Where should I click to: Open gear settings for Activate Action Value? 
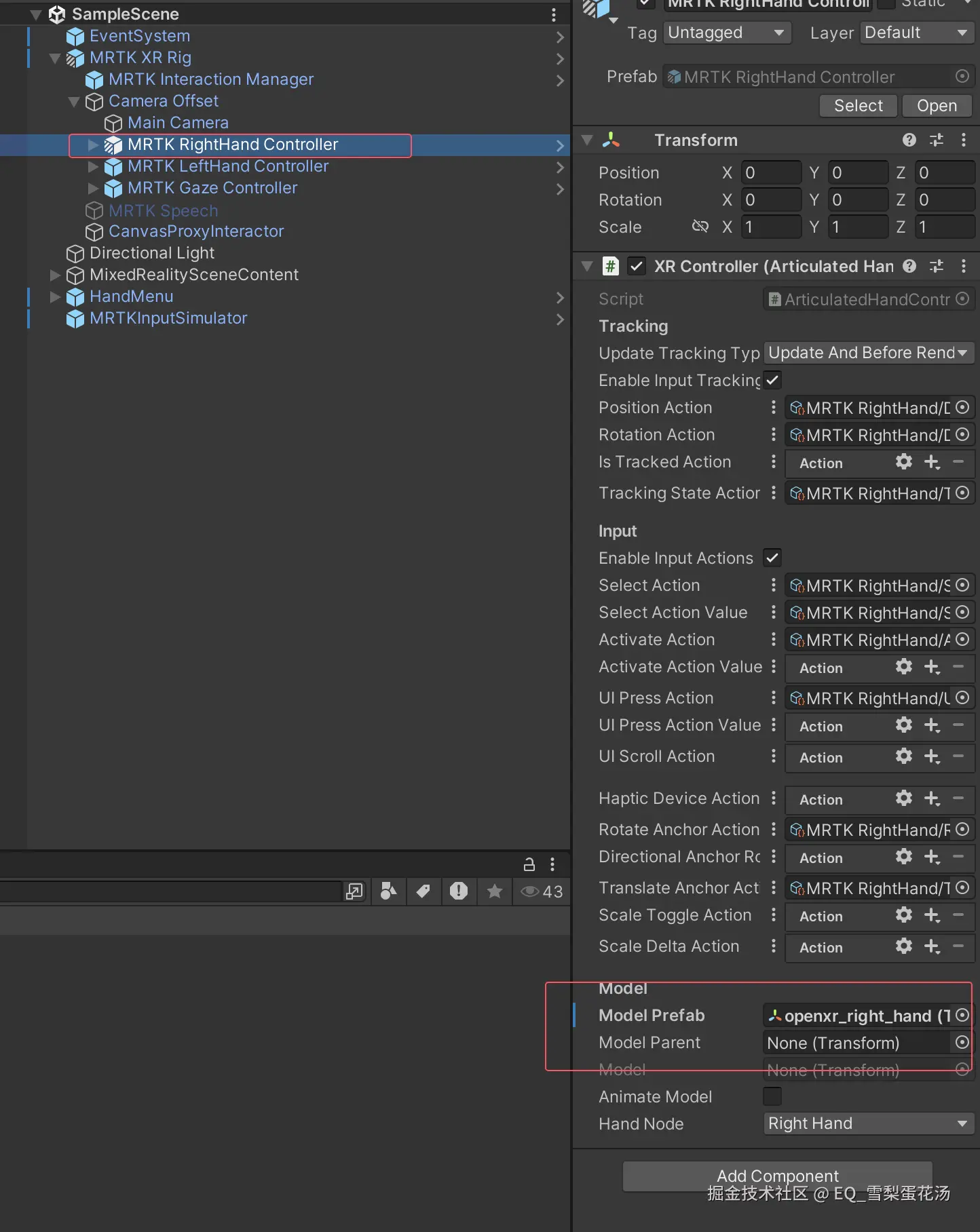point(903,667)
